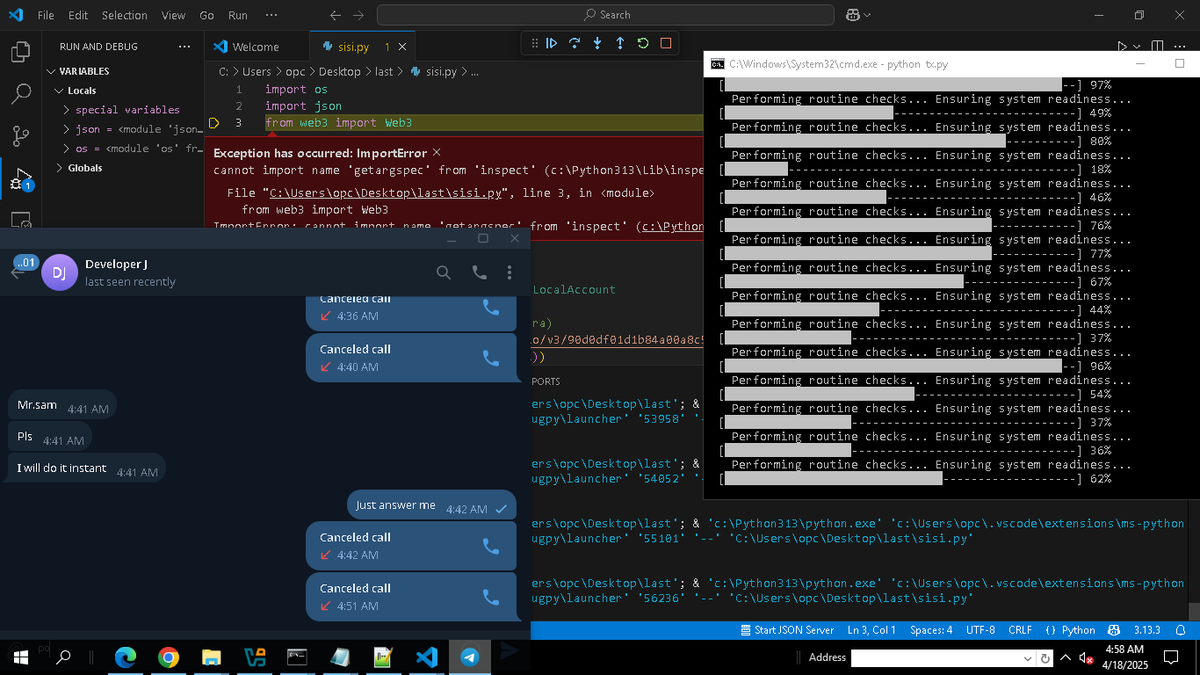Click Start JSON Server in status bar
The image size is (1200, 675).
point(787,630)
